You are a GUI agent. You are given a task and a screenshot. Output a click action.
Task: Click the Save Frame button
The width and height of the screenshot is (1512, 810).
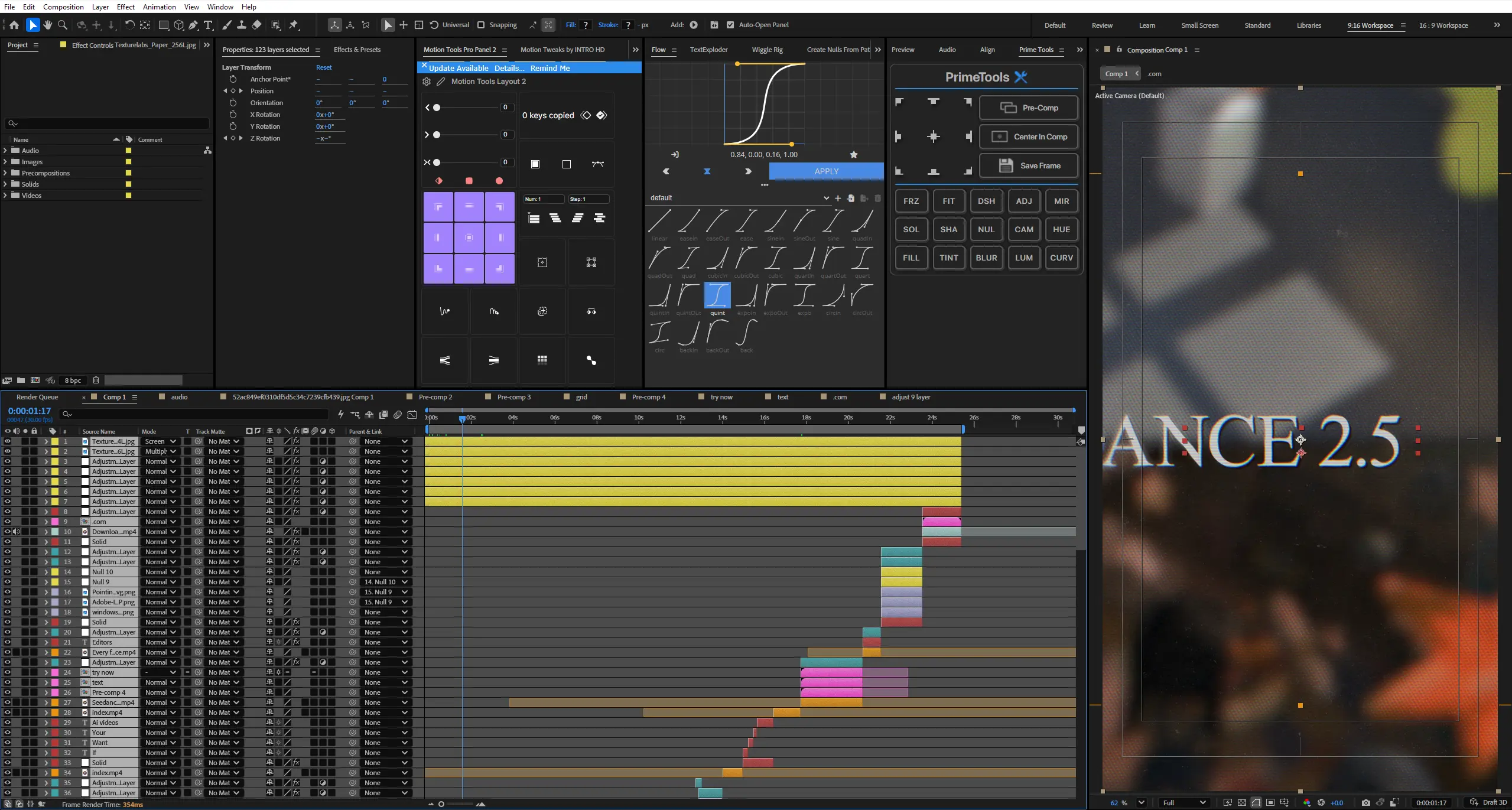[1028, 165]
